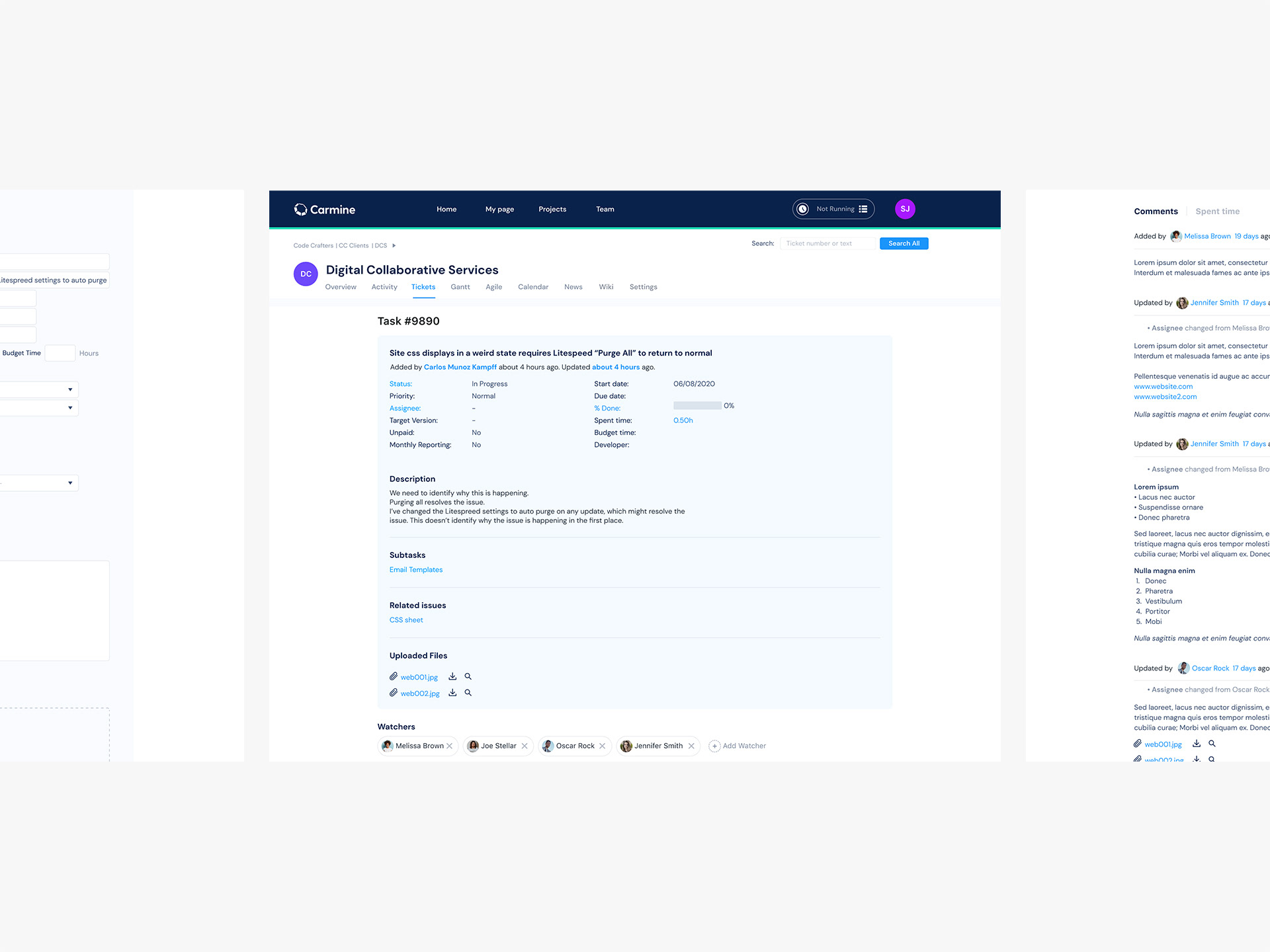Focus the ticket search field
Screen dimensions: 1270x952
[828, 243]
